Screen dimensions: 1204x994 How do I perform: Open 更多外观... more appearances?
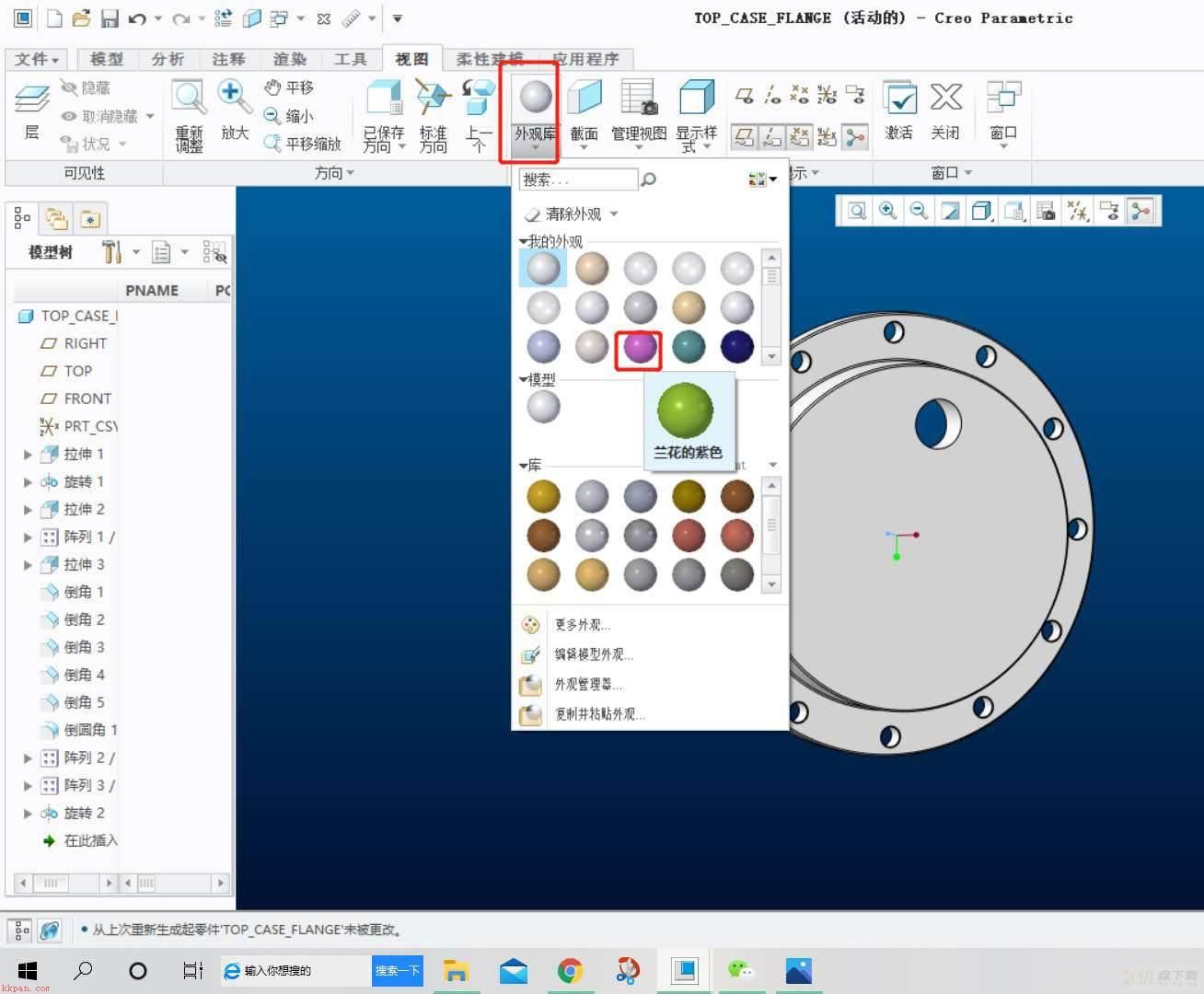[581, 625]
